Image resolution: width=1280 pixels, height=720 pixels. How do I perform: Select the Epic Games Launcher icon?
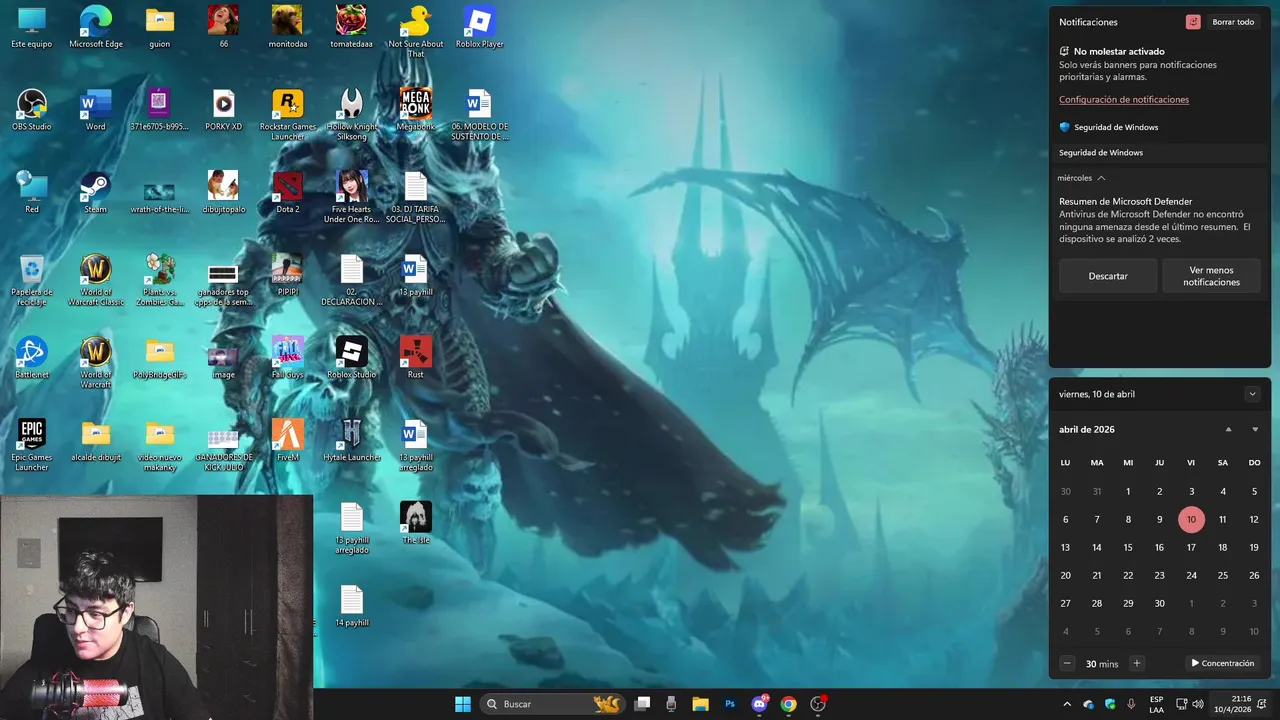click(x=32, y=445)
